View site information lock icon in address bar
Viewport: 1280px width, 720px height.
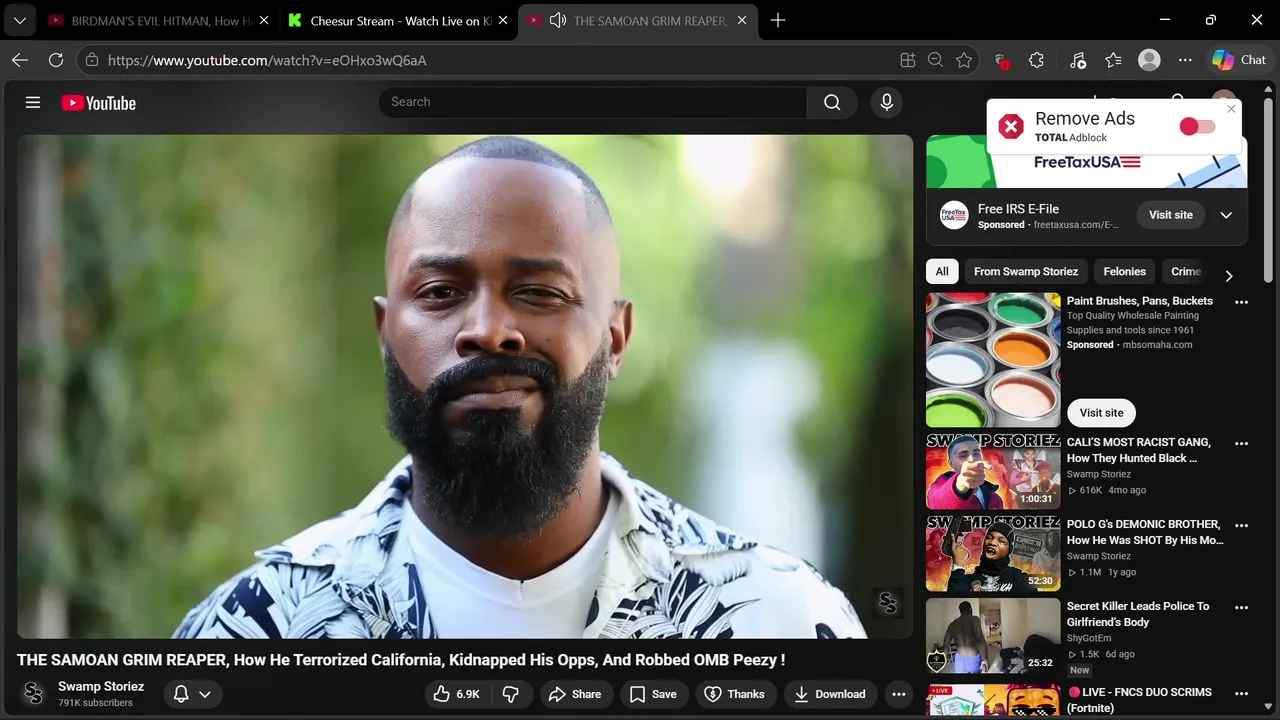click(92, 60)
